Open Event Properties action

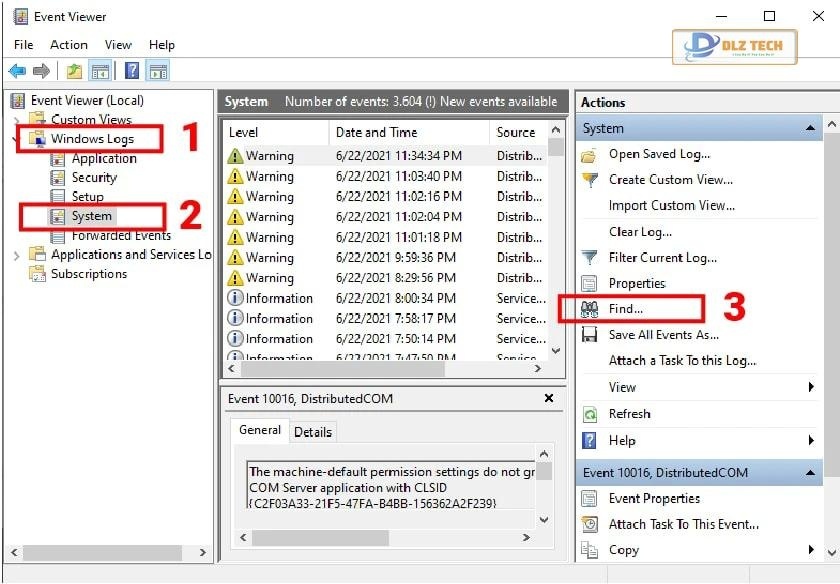point(654,498)
